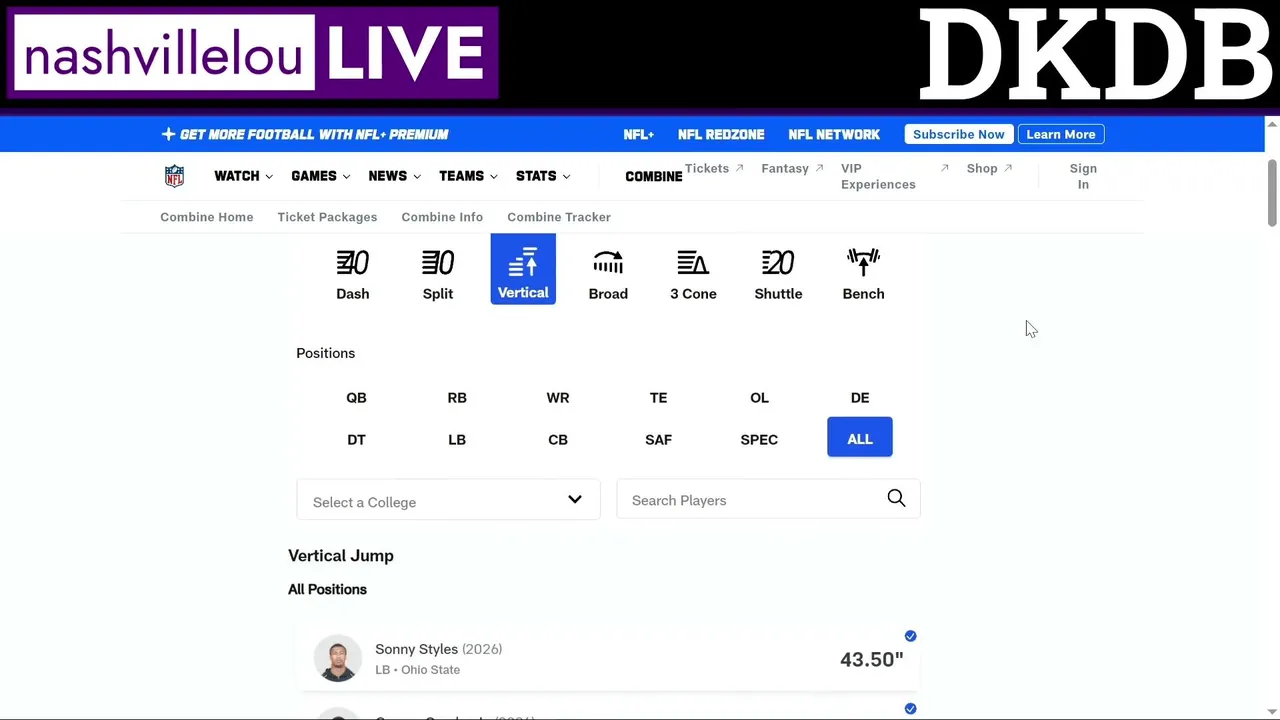1280x720 pixels.
Task: Filter by OL position
Action: coord(759,398)
